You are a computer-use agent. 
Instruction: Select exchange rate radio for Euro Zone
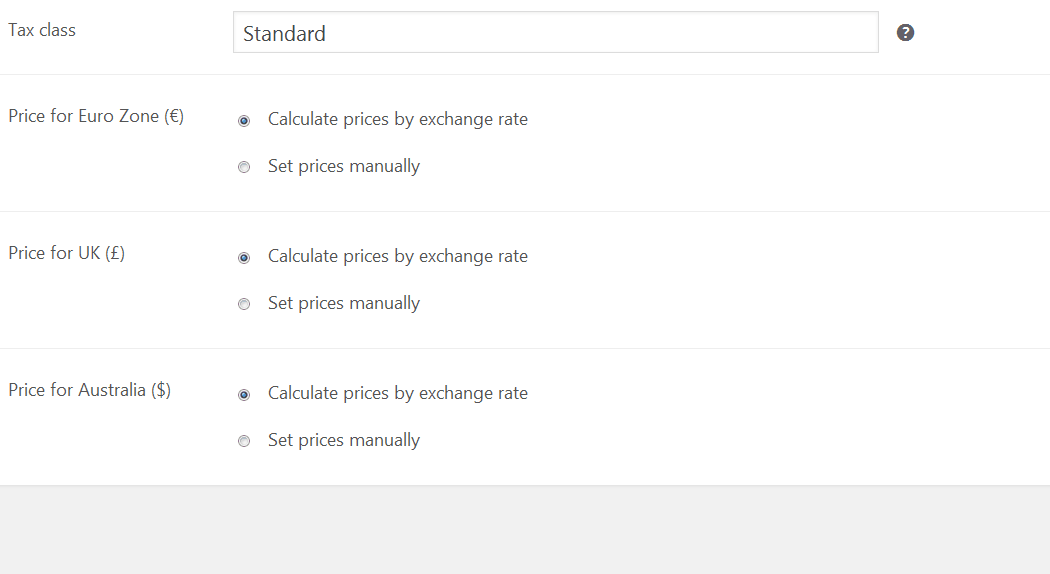[244, 121]
